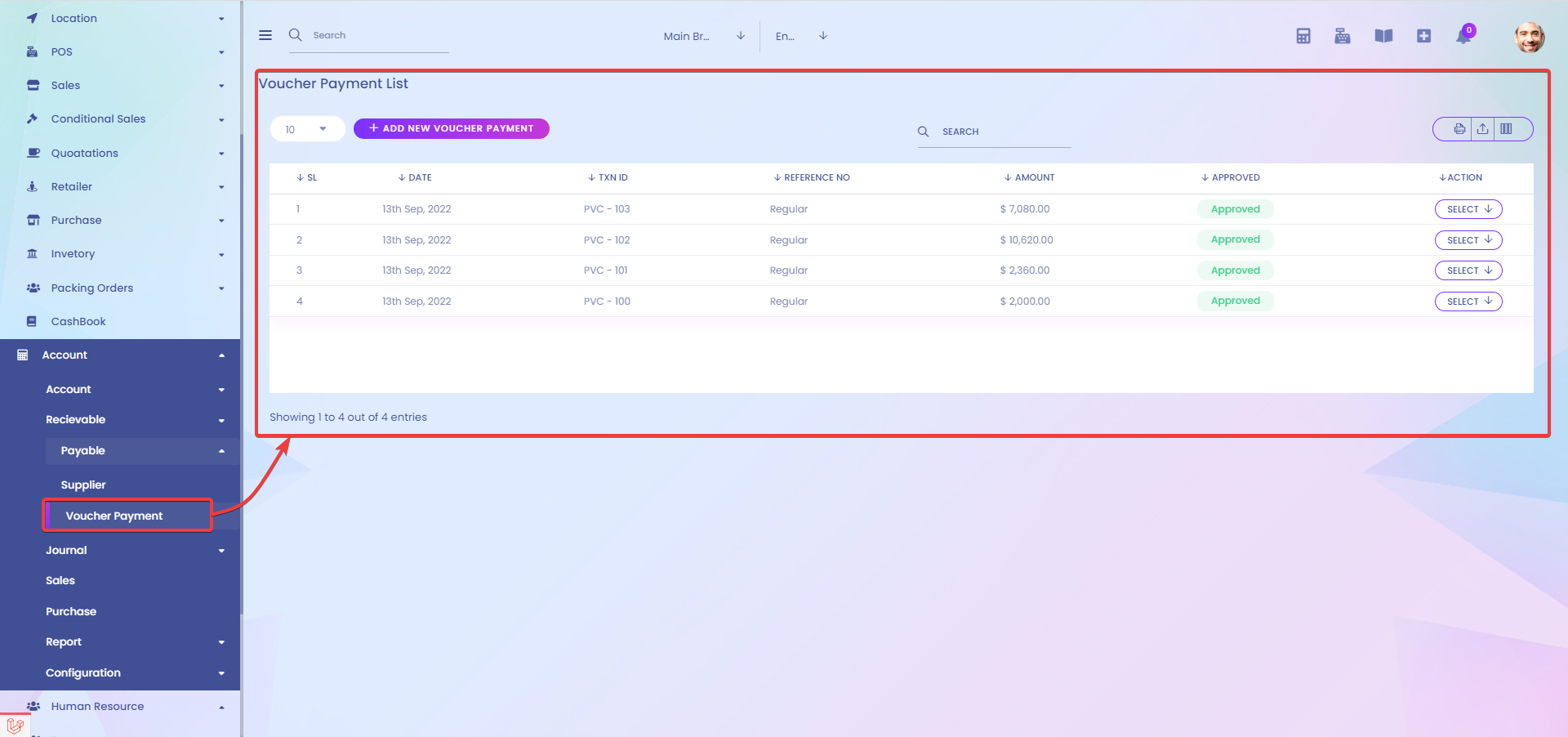Open Select action for PVC - 102

(1468, 240)
